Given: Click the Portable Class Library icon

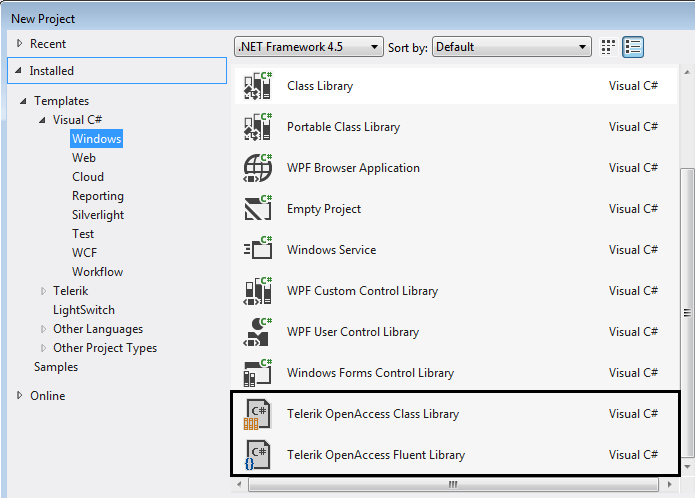Looking at the screenshot, I should pyautogui.click(x=258, y=127).
